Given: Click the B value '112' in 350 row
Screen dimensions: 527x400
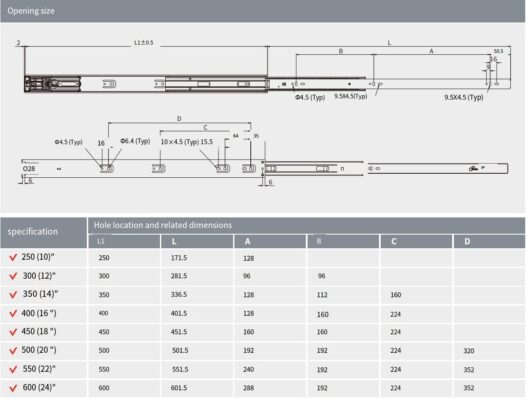Looking at the screenshot, I should (x=322, y=295).
